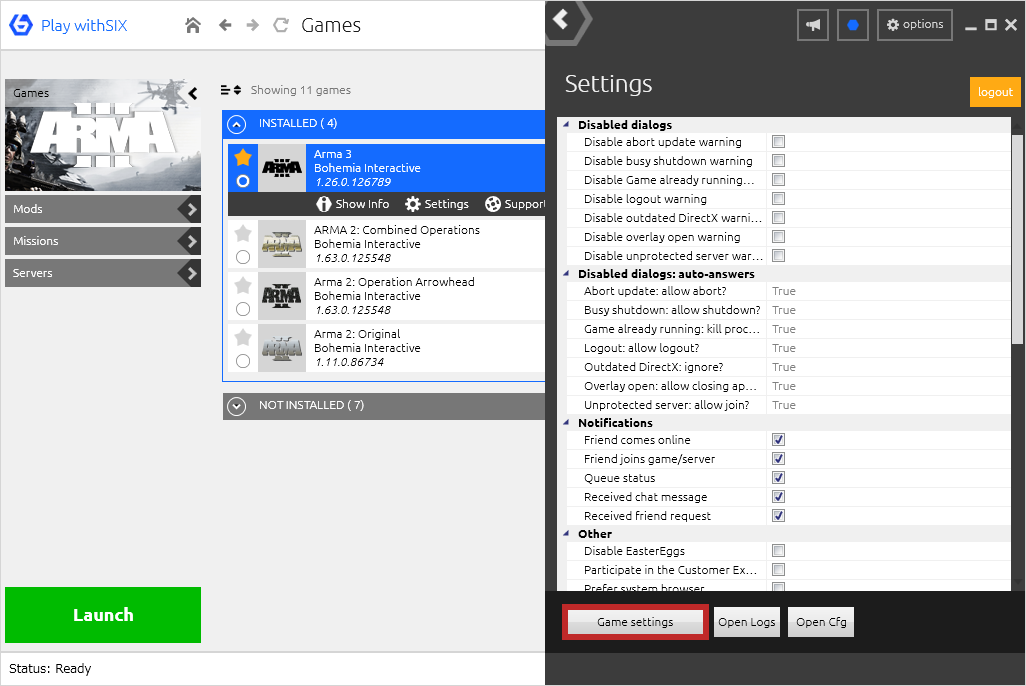Enable Disable abort update warning checkbox
This screenshot has width=1026, height=686.
[778, 141]
